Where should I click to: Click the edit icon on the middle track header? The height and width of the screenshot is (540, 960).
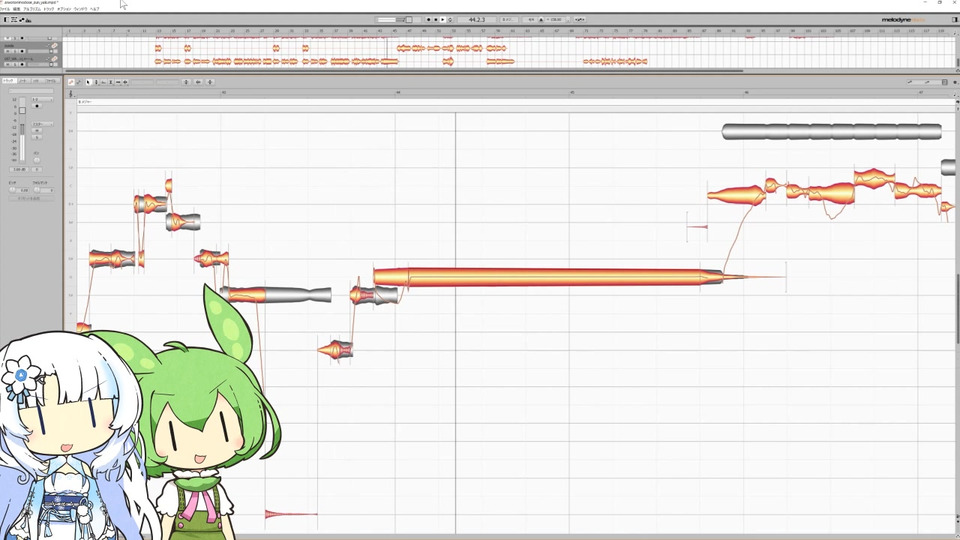coord(54,45)
